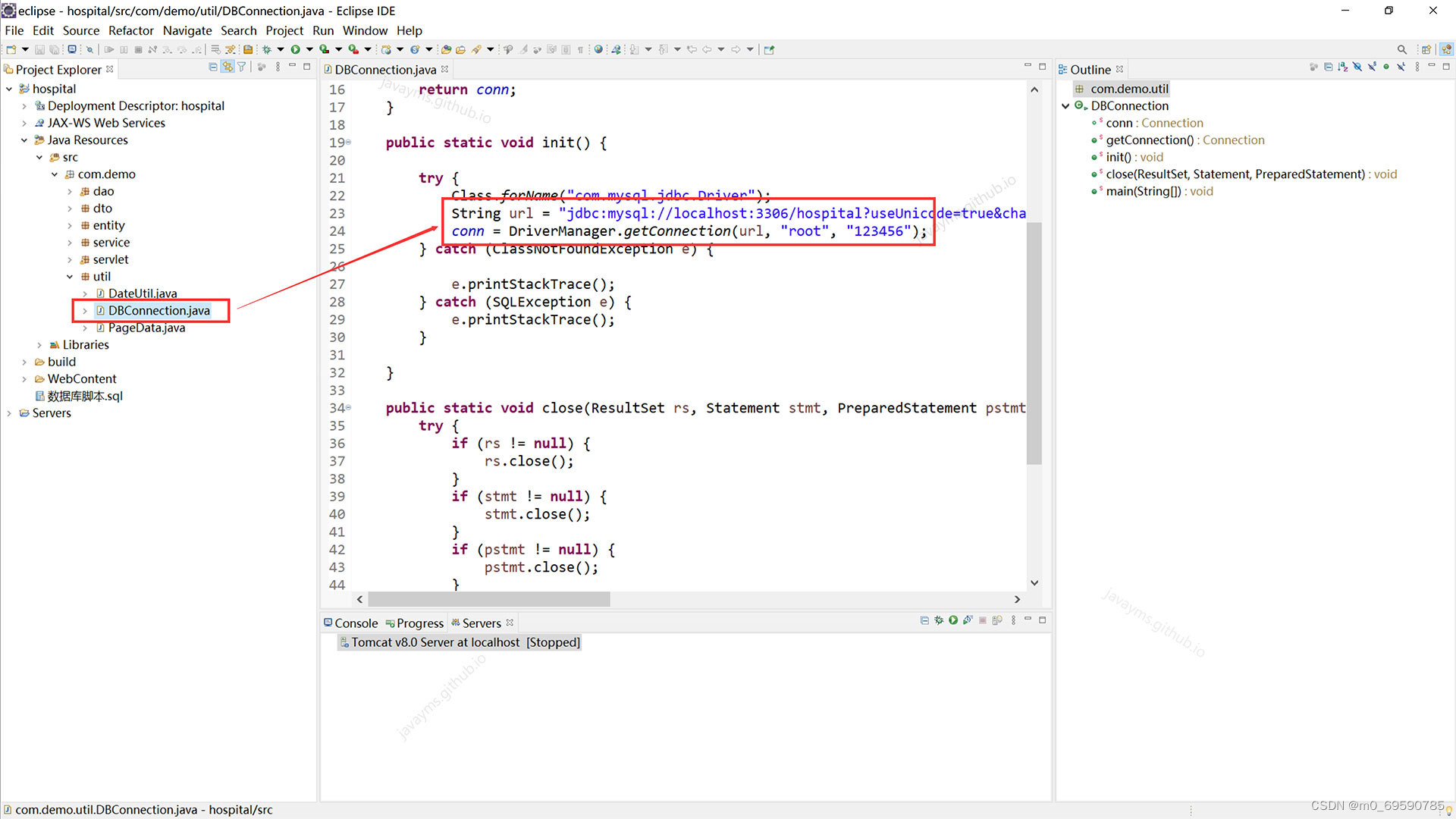
Task: Collapse the util package node
Action: 70,277
